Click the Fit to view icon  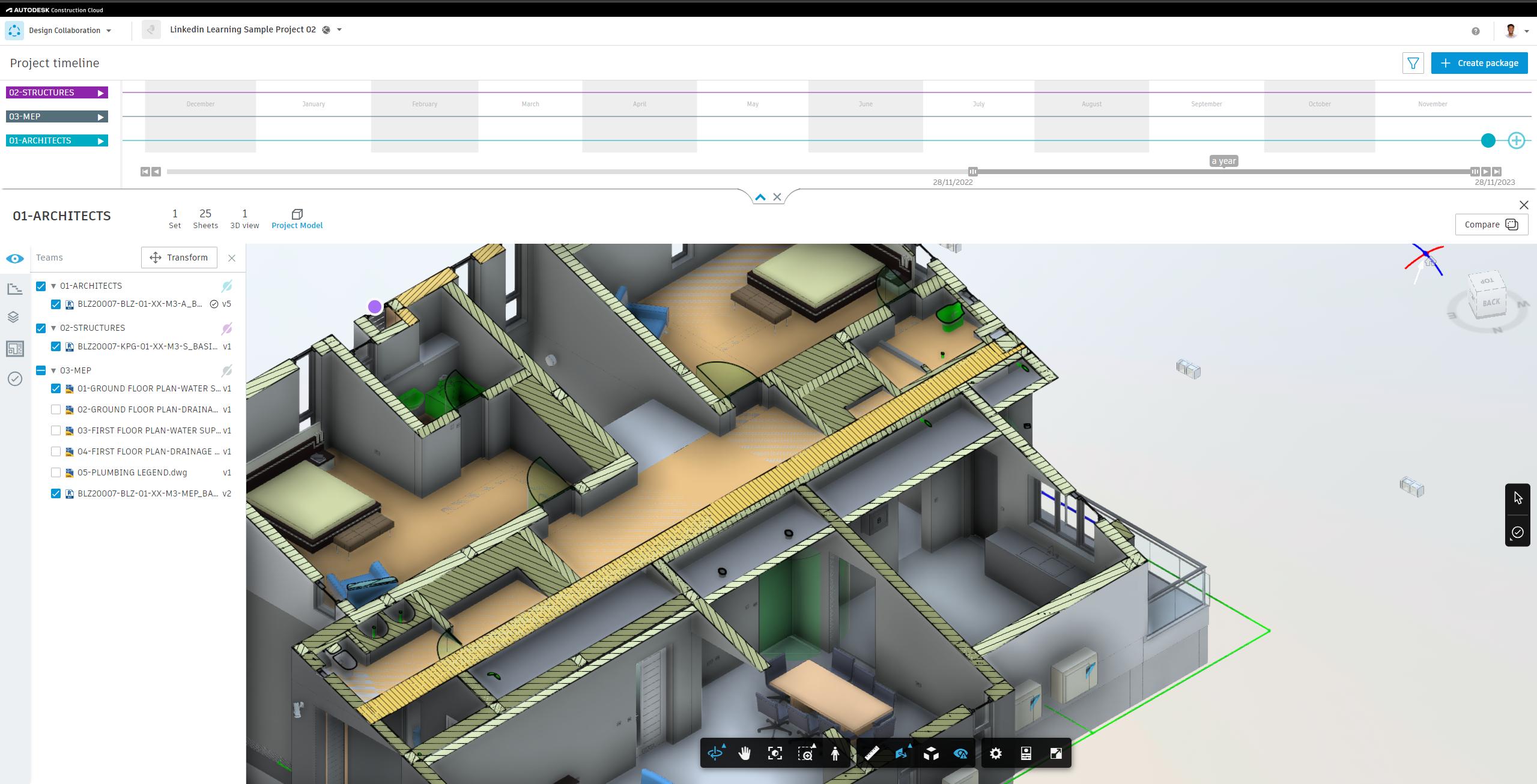click(x=775, y=753)
